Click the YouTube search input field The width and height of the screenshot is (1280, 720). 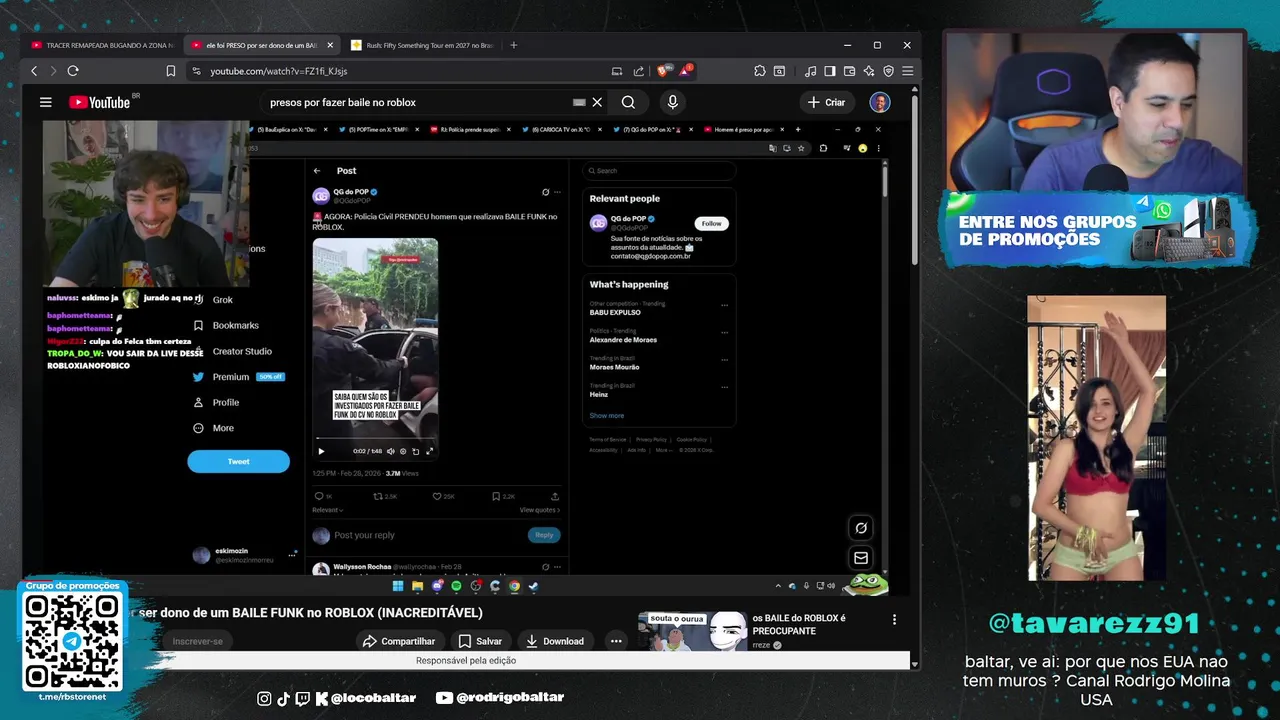pos(420,102)
